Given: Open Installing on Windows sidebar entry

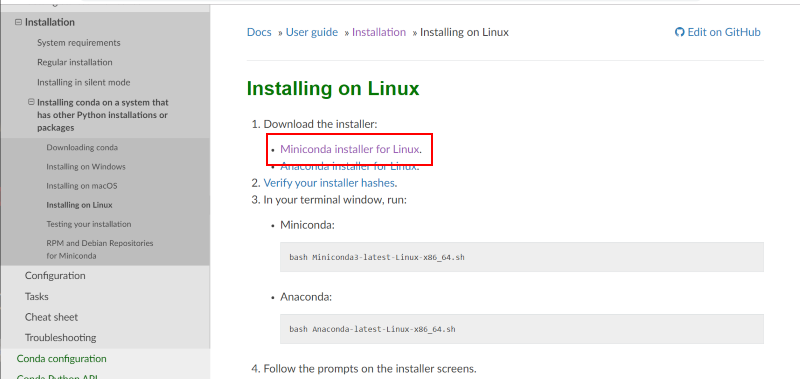Looking at the screenshot, I should [86, 167].
